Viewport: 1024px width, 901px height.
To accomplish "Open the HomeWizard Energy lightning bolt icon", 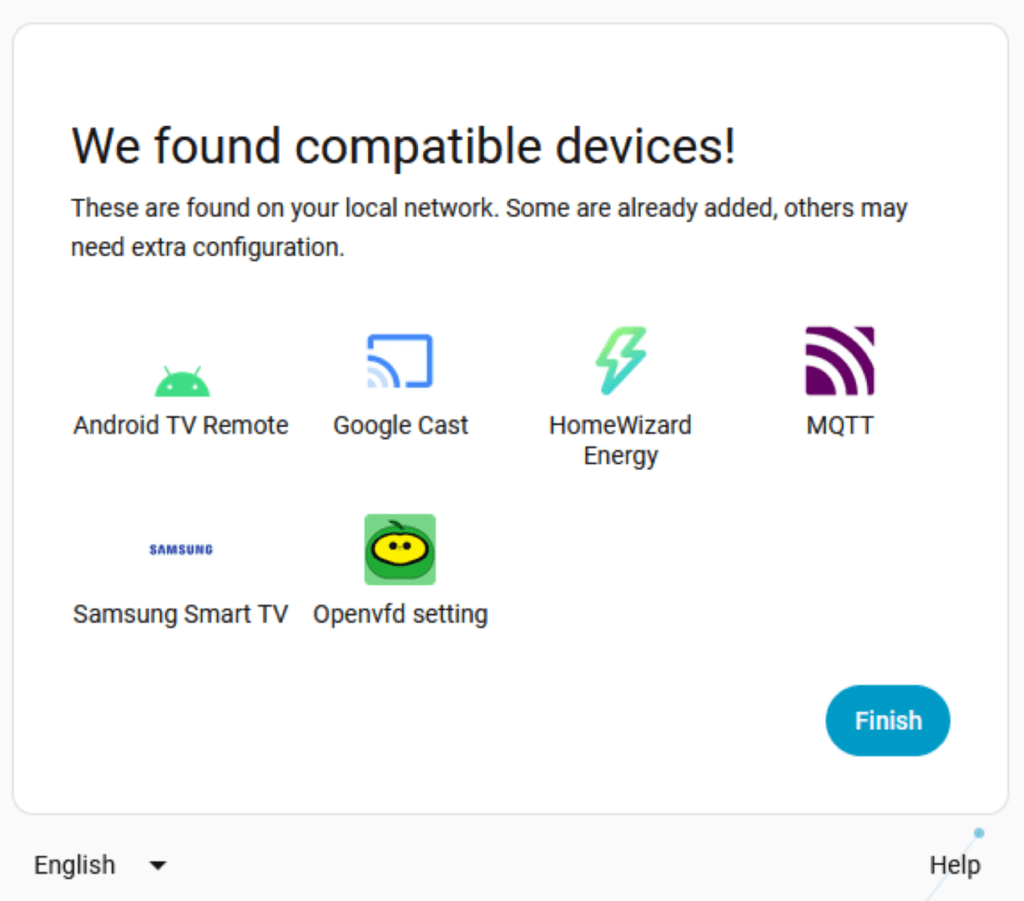I will click(620, 360).
